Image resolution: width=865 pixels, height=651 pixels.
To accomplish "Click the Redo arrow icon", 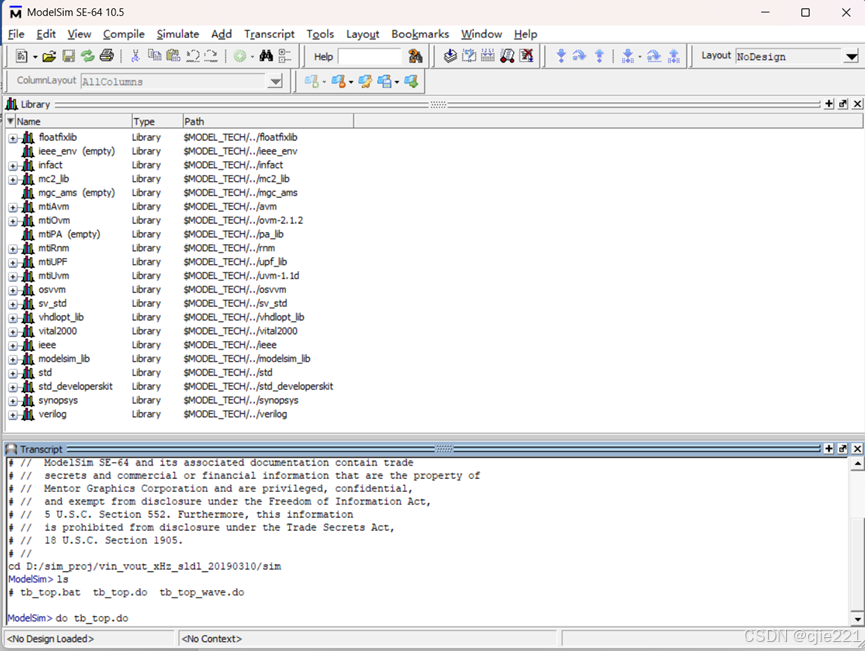I will click(x=211, y=56).
